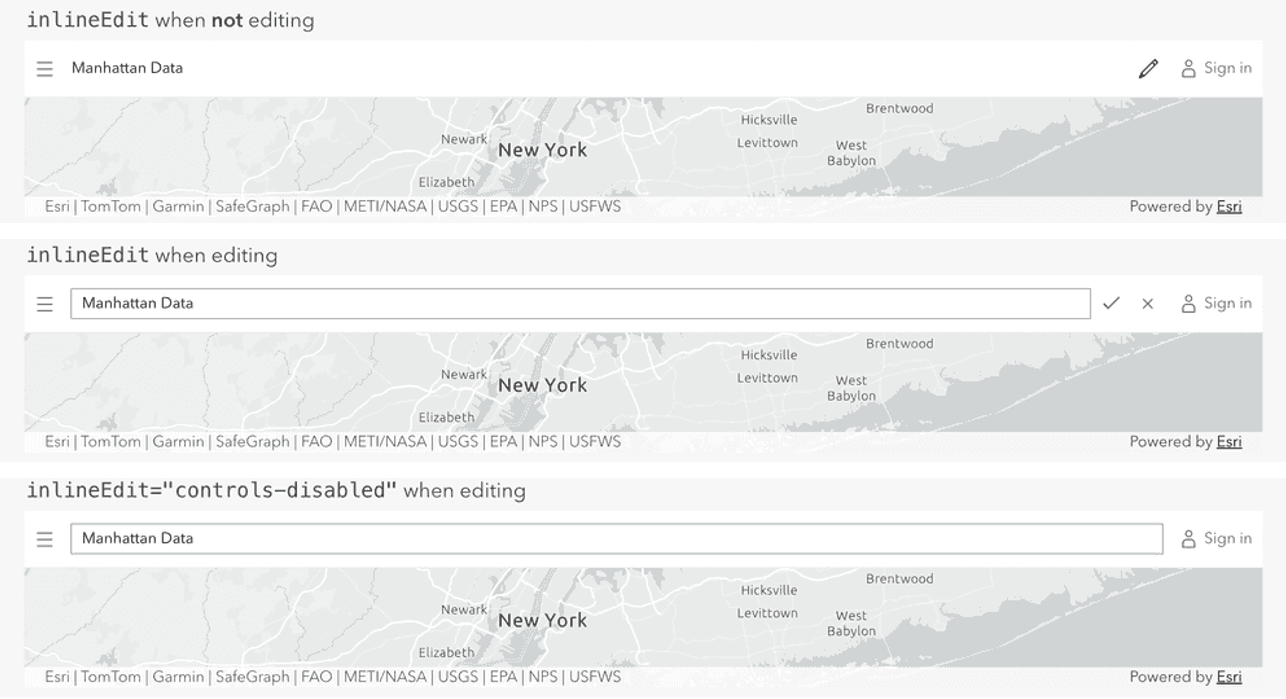Click Elizabeth label on the third map

click(446, 653)
